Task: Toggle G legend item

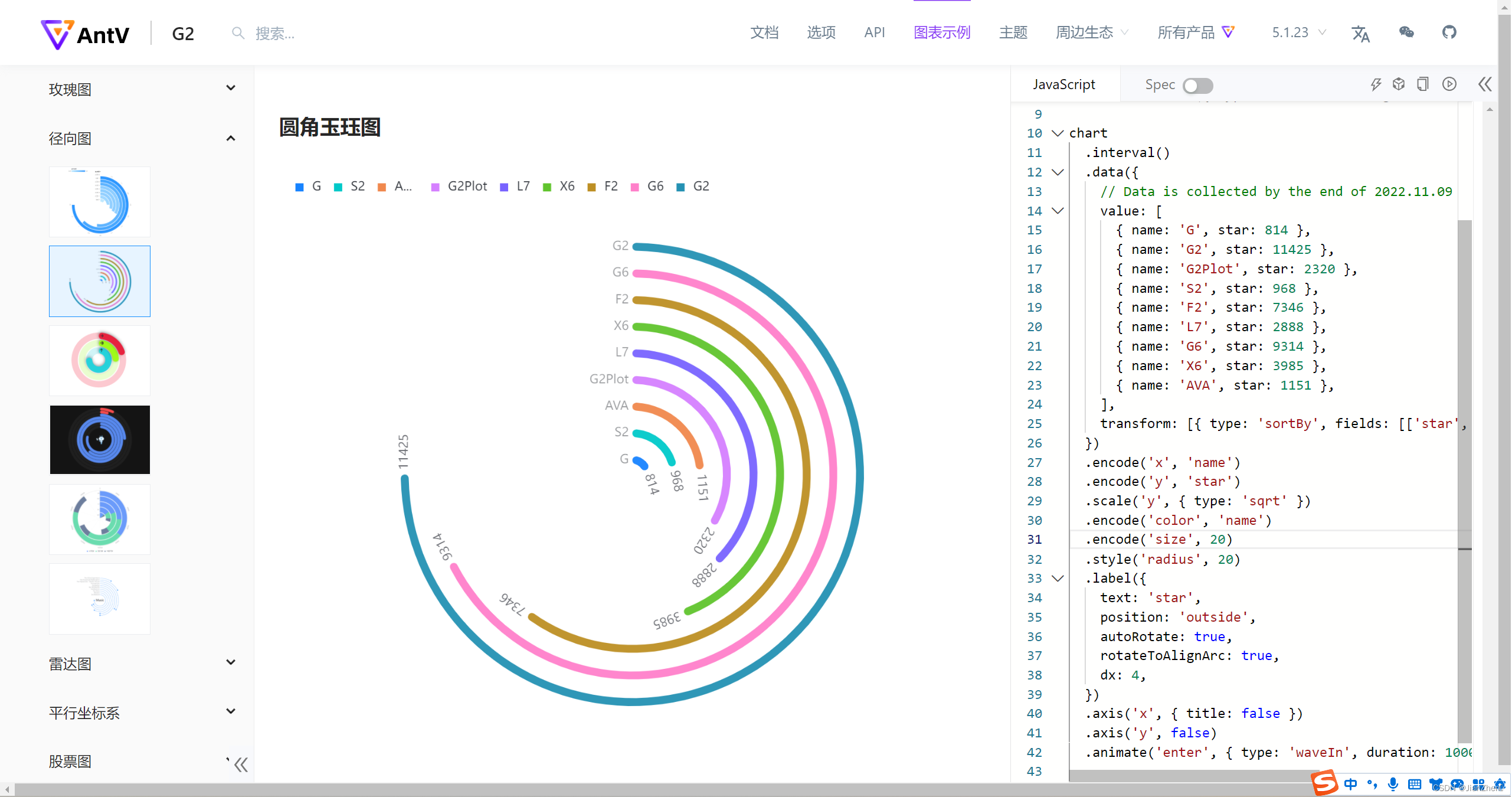Action: 308,187
